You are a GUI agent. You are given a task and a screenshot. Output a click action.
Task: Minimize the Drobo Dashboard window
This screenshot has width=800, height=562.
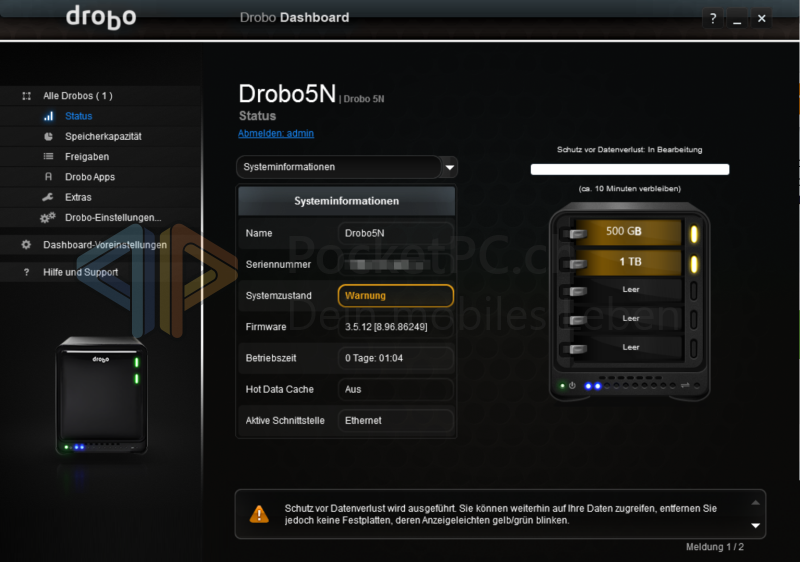point(737,19)
